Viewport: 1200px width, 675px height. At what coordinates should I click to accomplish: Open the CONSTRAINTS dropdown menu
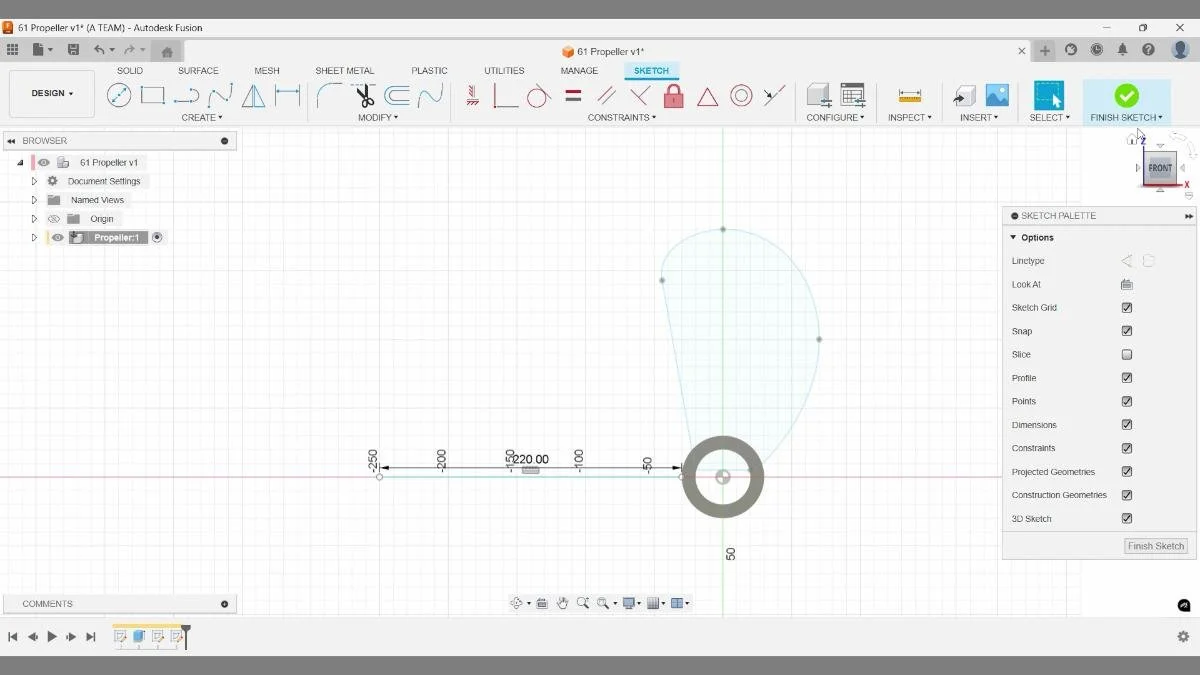(x=621, y=117)
